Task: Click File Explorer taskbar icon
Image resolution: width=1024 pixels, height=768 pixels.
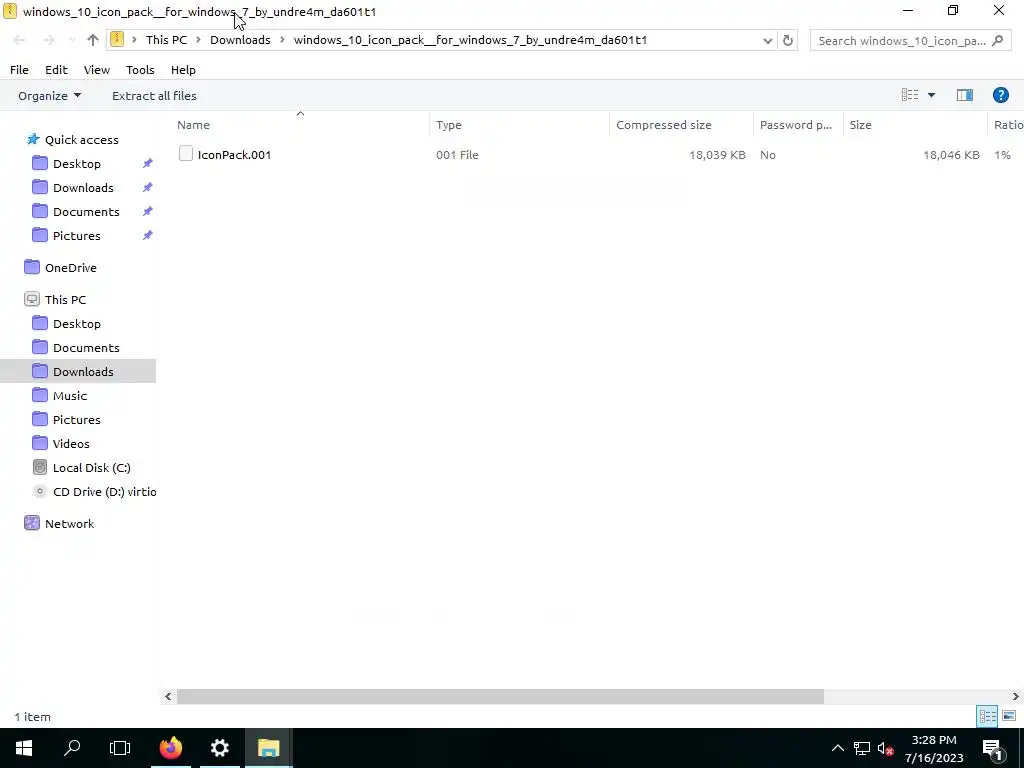Action: [268, 748]
